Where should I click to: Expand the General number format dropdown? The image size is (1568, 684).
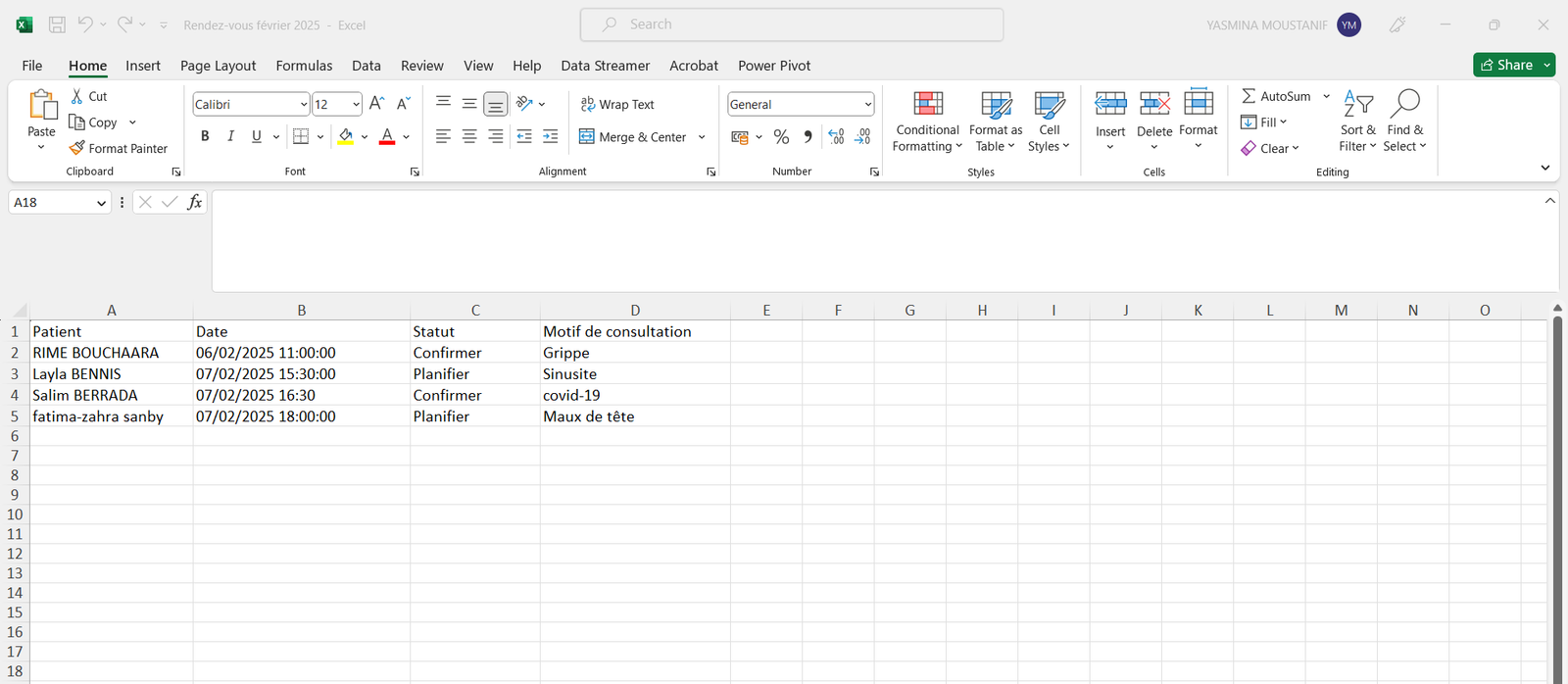coord(867,105)
